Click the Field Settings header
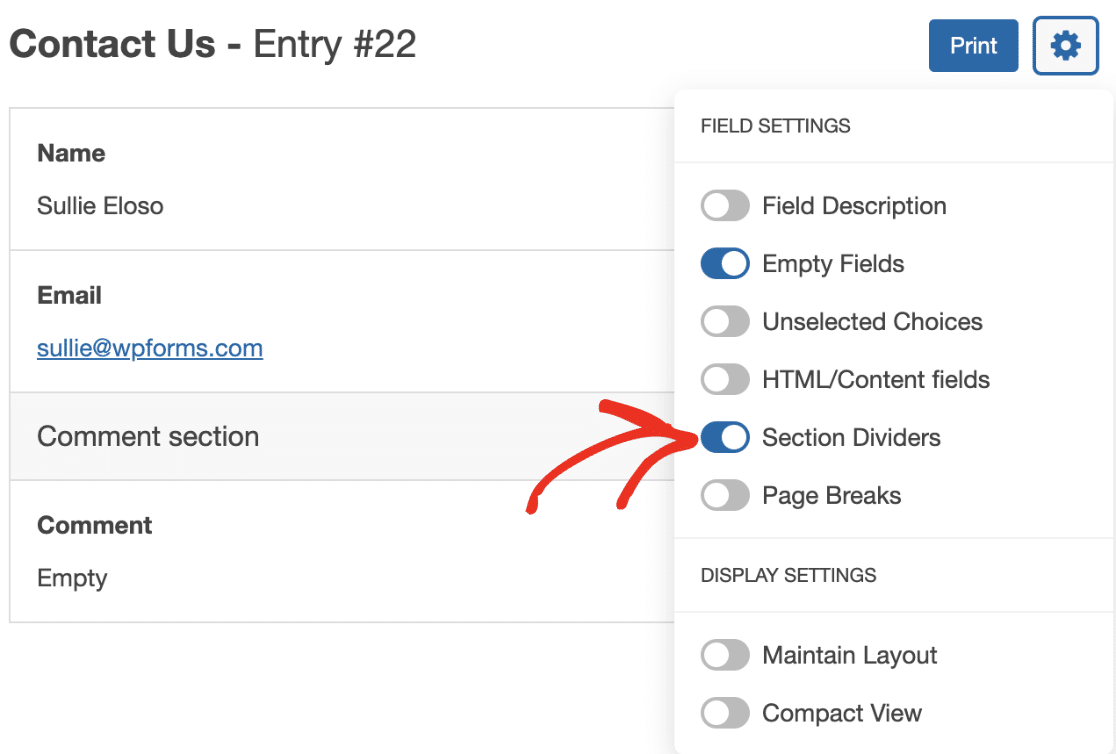 (775, 126)
